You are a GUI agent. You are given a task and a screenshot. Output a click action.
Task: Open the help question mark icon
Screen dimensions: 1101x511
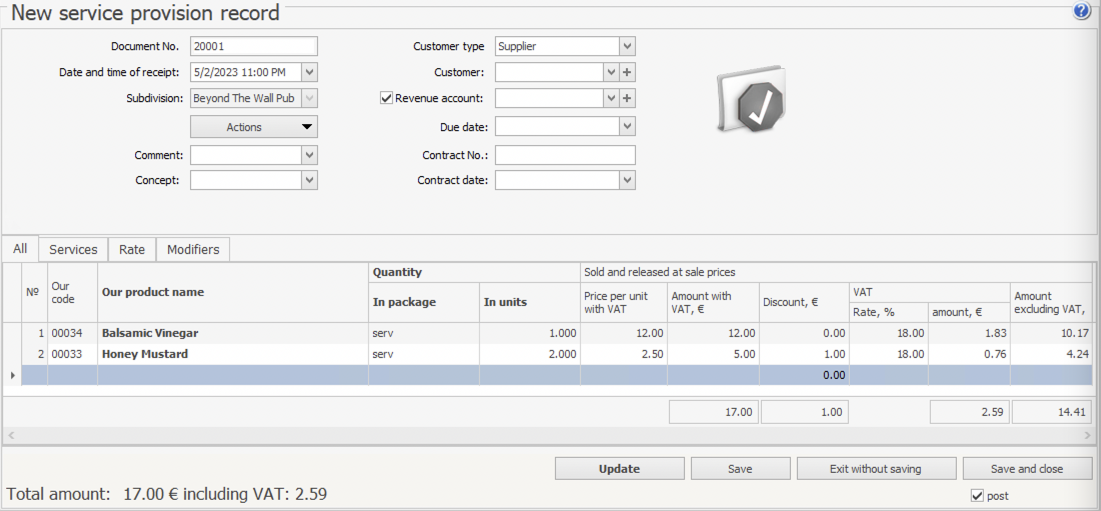[x=1082, y=11]
